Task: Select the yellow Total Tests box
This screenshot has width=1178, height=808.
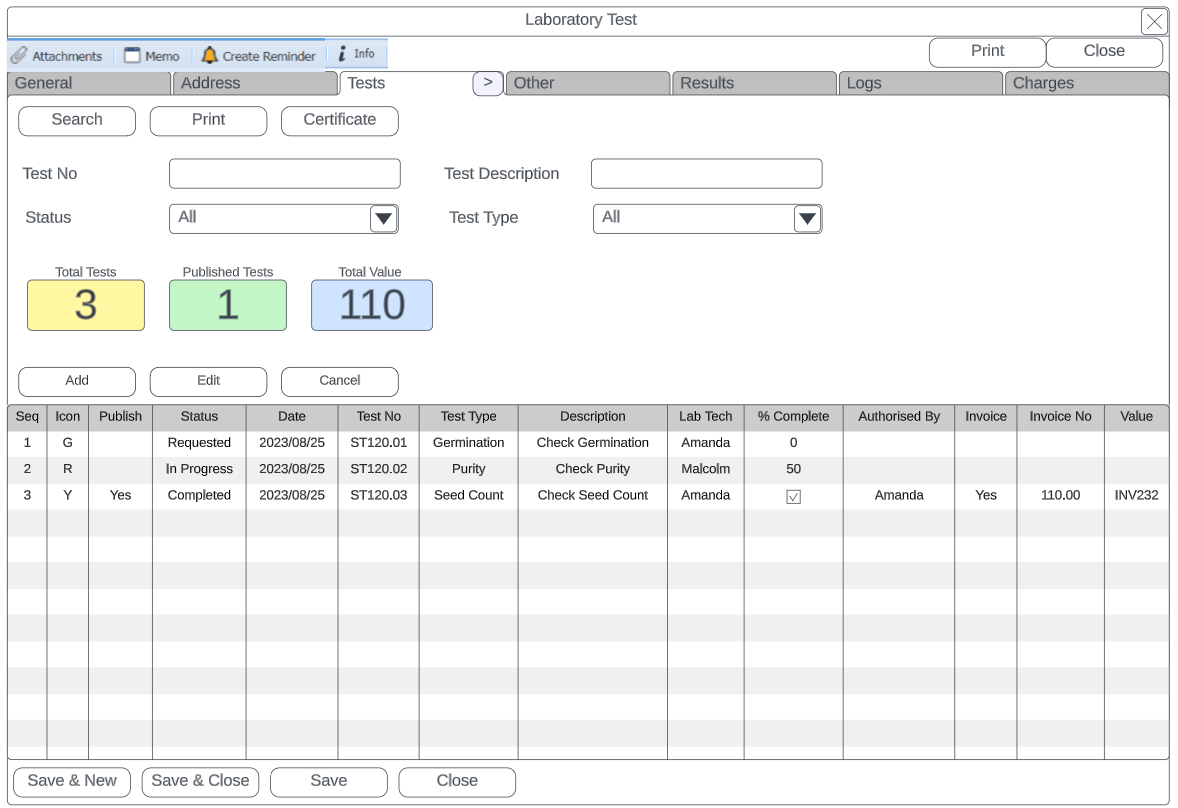Action: tap(86, 305)
